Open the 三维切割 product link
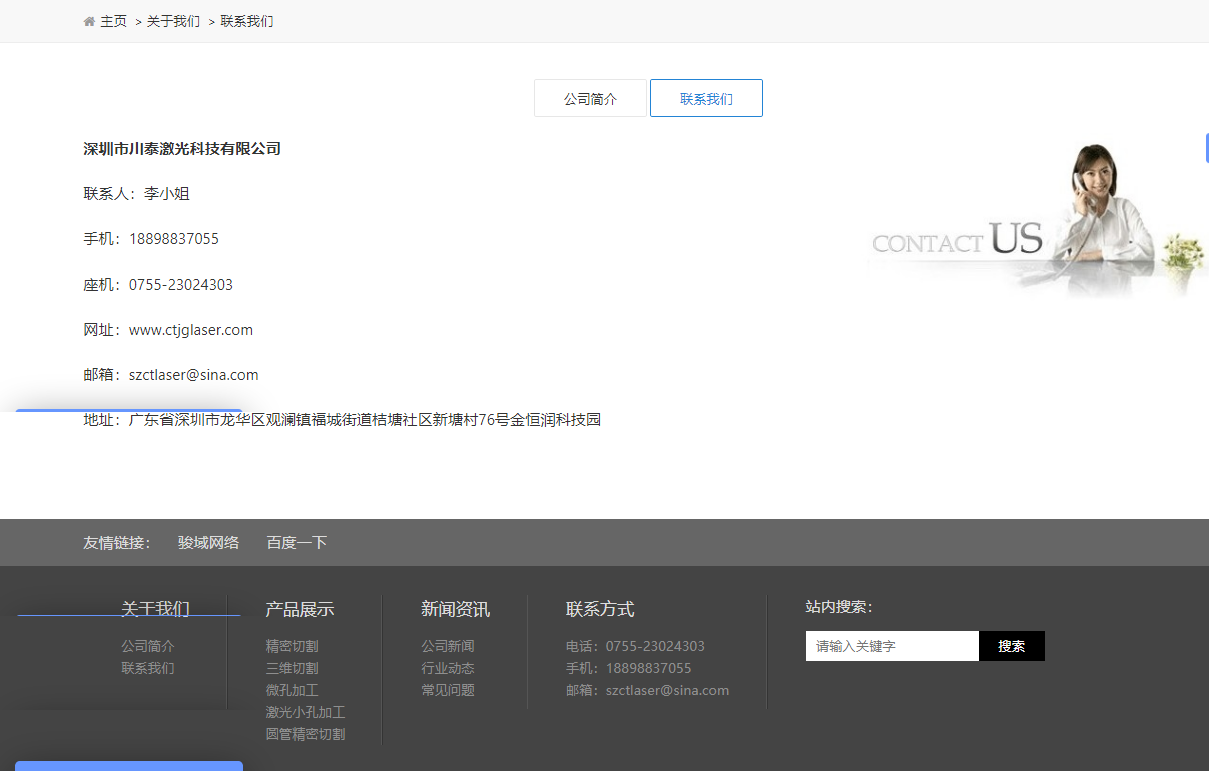 (x=292, y=668)
